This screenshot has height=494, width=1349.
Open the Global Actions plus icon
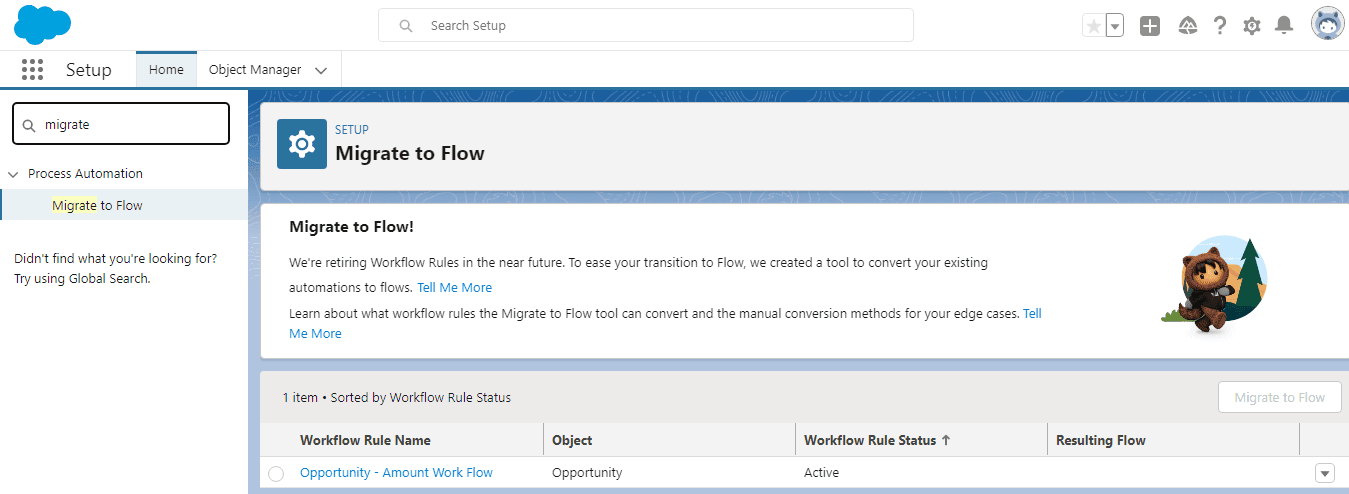pos(1150,26)
